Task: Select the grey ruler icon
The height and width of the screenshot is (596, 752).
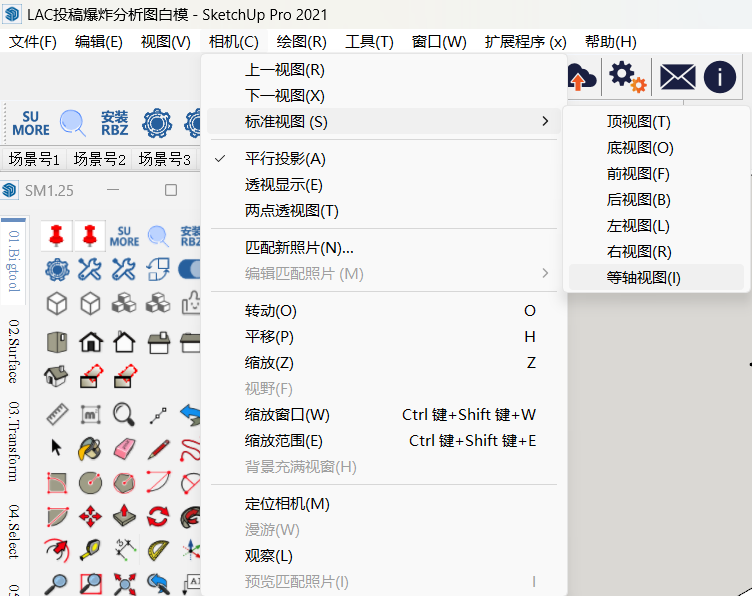Action: [57, 414]
